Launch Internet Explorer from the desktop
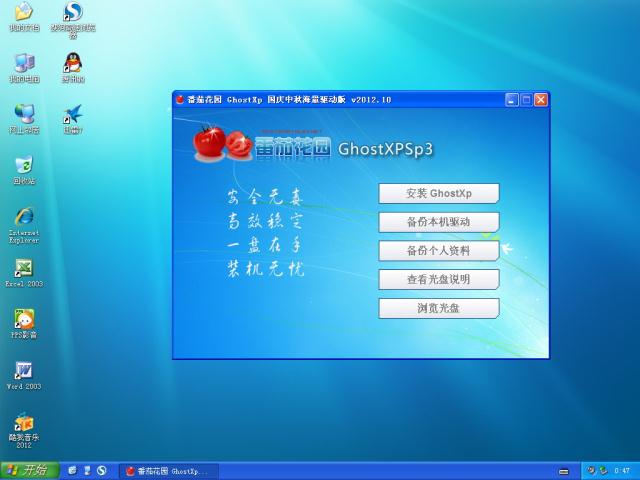The height and width of the screenshot is (480, 640). click(x=24, y=225)
